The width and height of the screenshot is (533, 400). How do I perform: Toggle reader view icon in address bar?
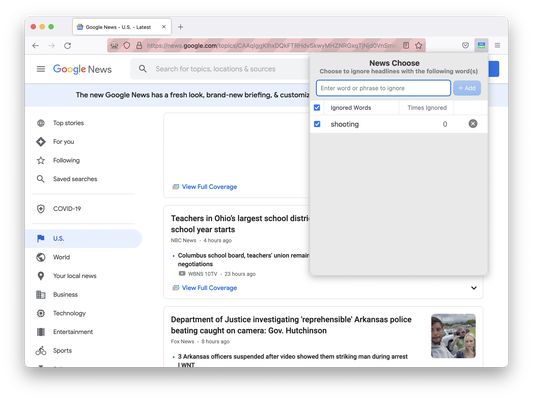pos(406,45)
